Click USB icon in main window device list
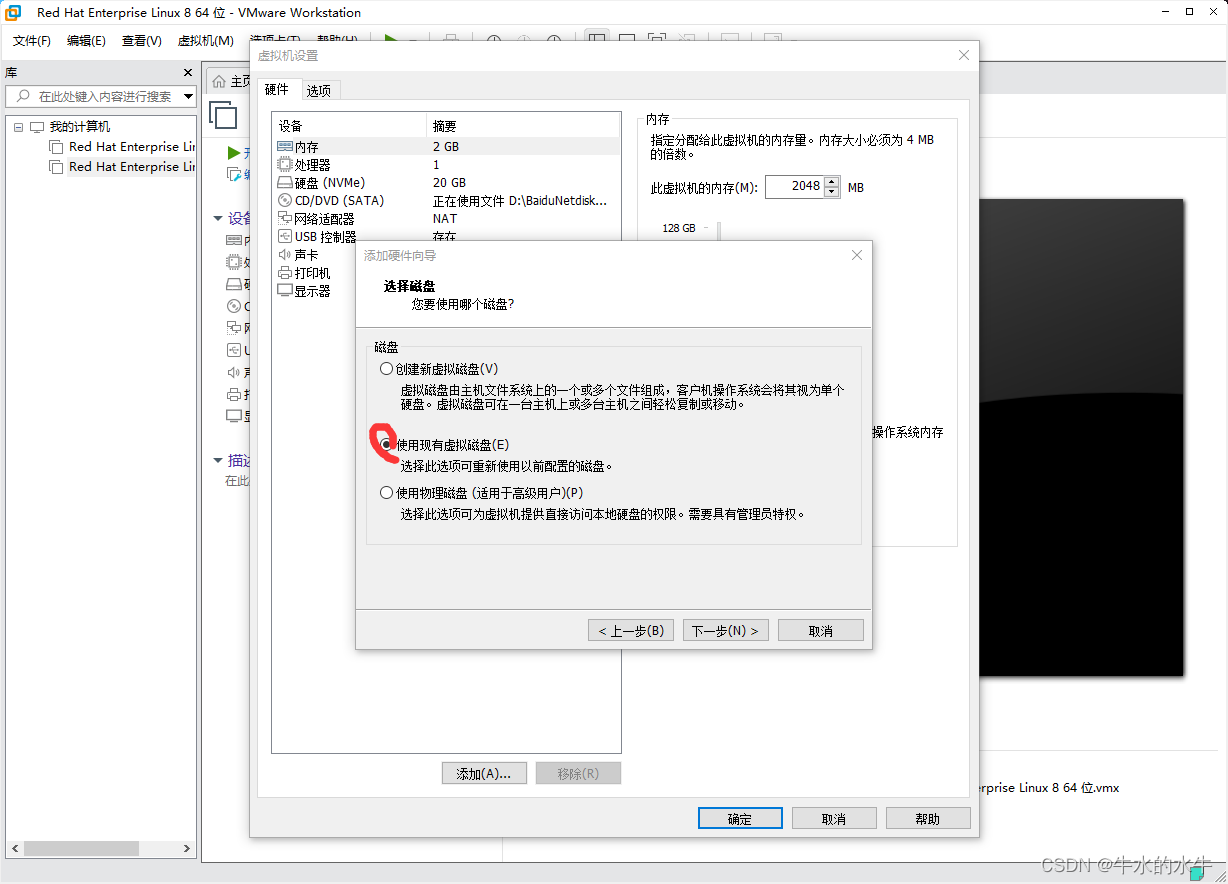 tap(234, 350)
